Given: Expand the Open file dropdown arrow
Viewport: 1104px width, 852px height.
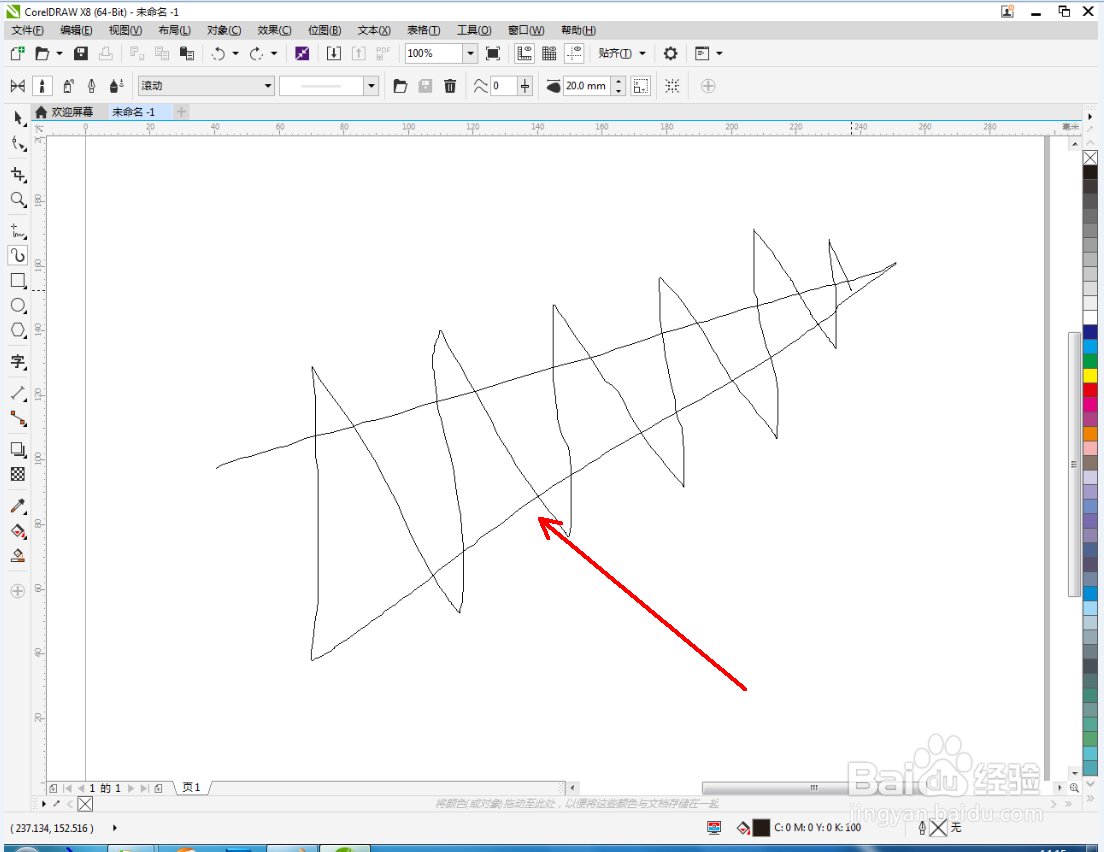Looking at the screenshot, I should point(59,54).
